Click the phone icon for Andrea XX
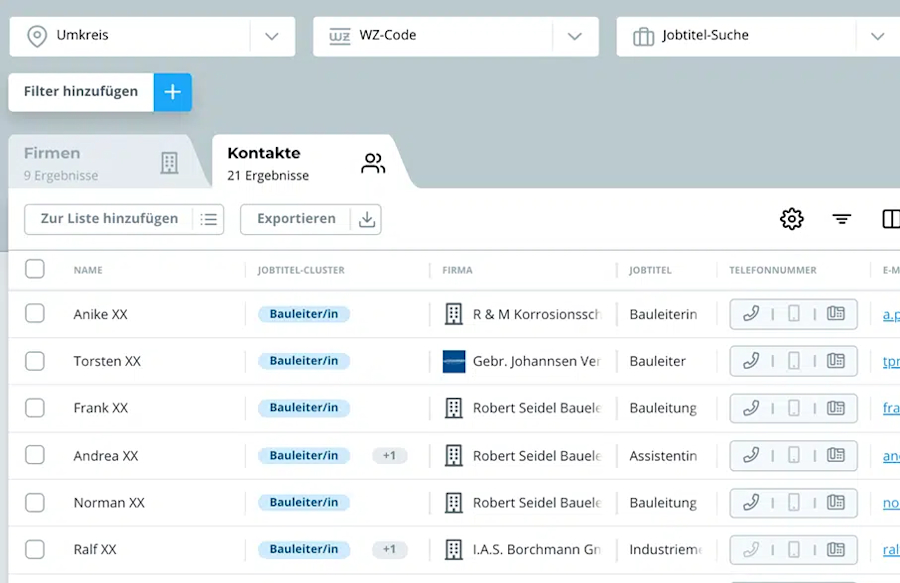The height and width of the screenshot is (583, 900). tap(751, 455)
